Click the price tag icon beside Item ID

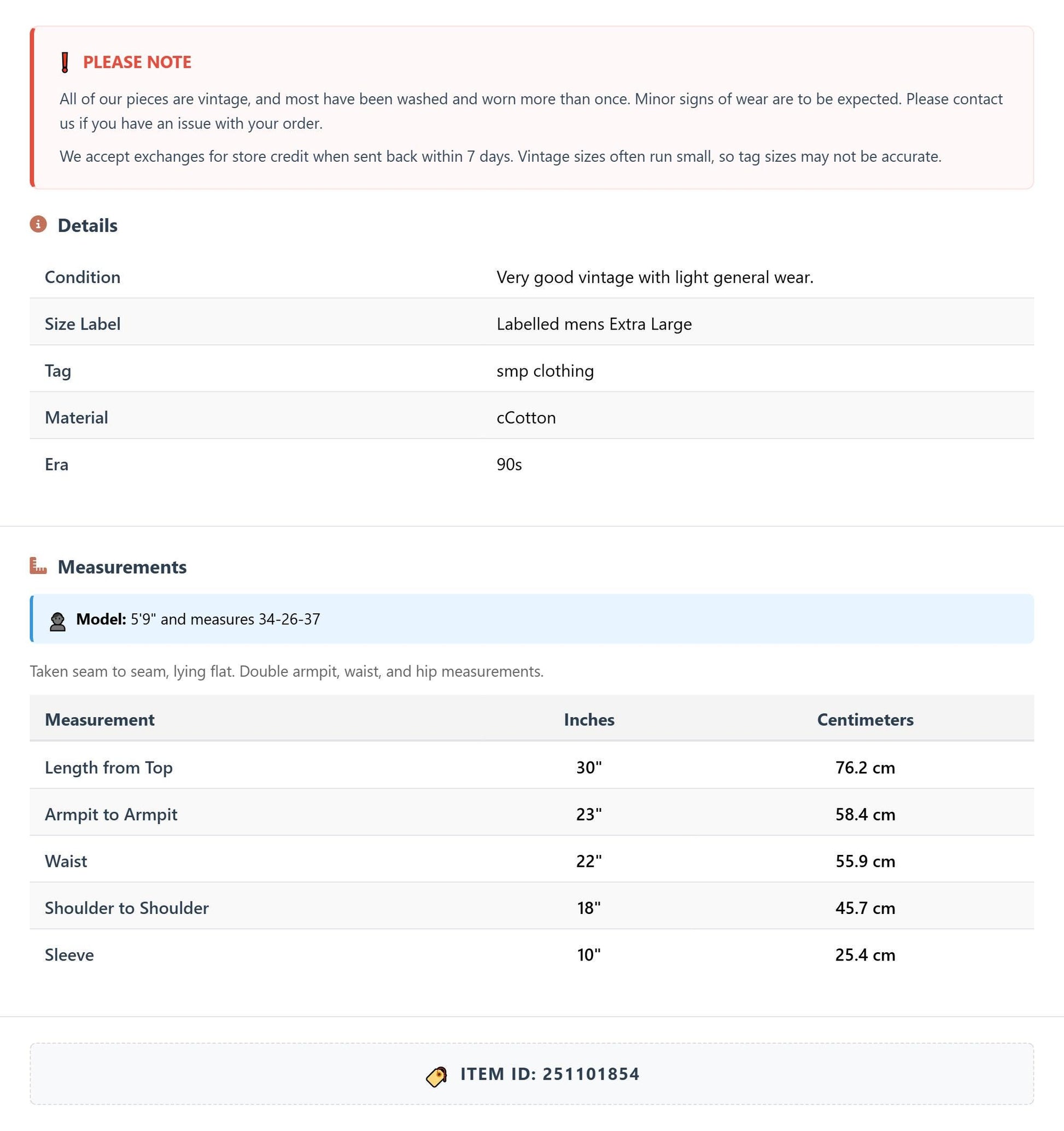click(x=436, y=1076)
